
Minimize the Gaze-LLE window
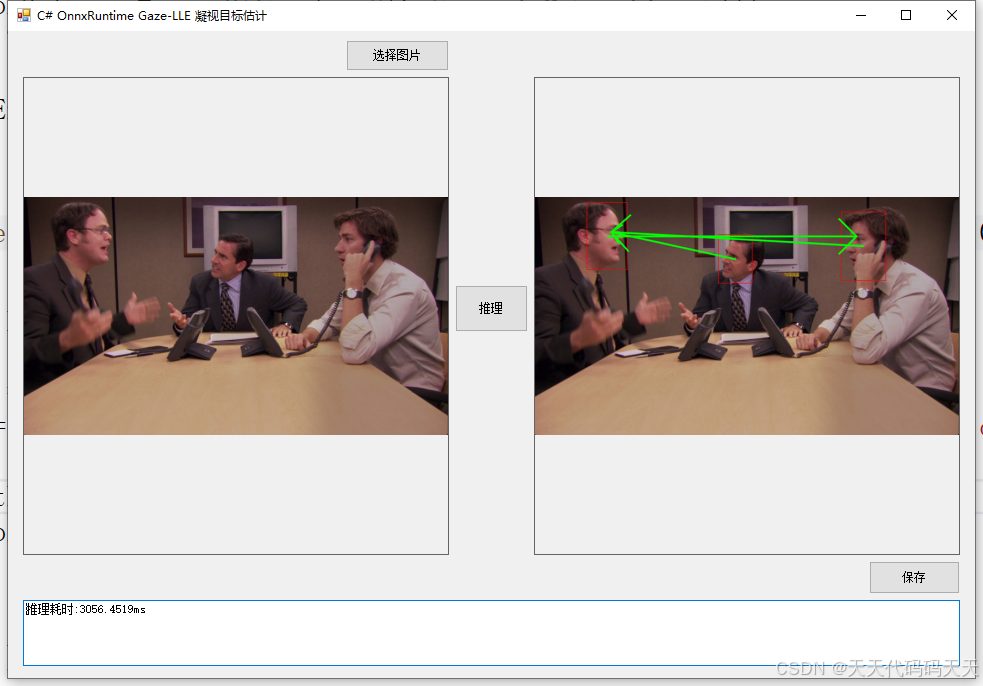861,15
